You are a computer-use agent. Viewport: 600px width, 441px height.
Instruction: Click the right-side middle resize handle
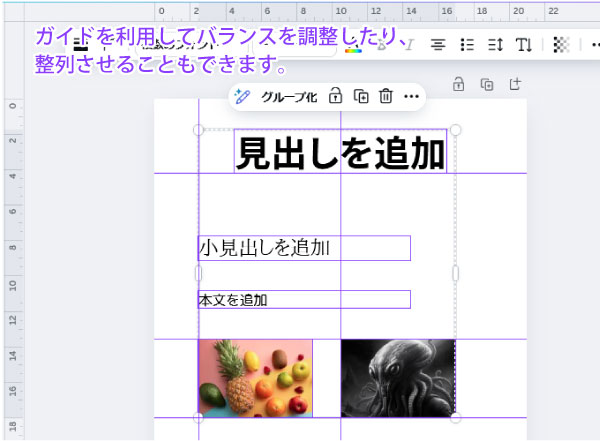point(455,273)
